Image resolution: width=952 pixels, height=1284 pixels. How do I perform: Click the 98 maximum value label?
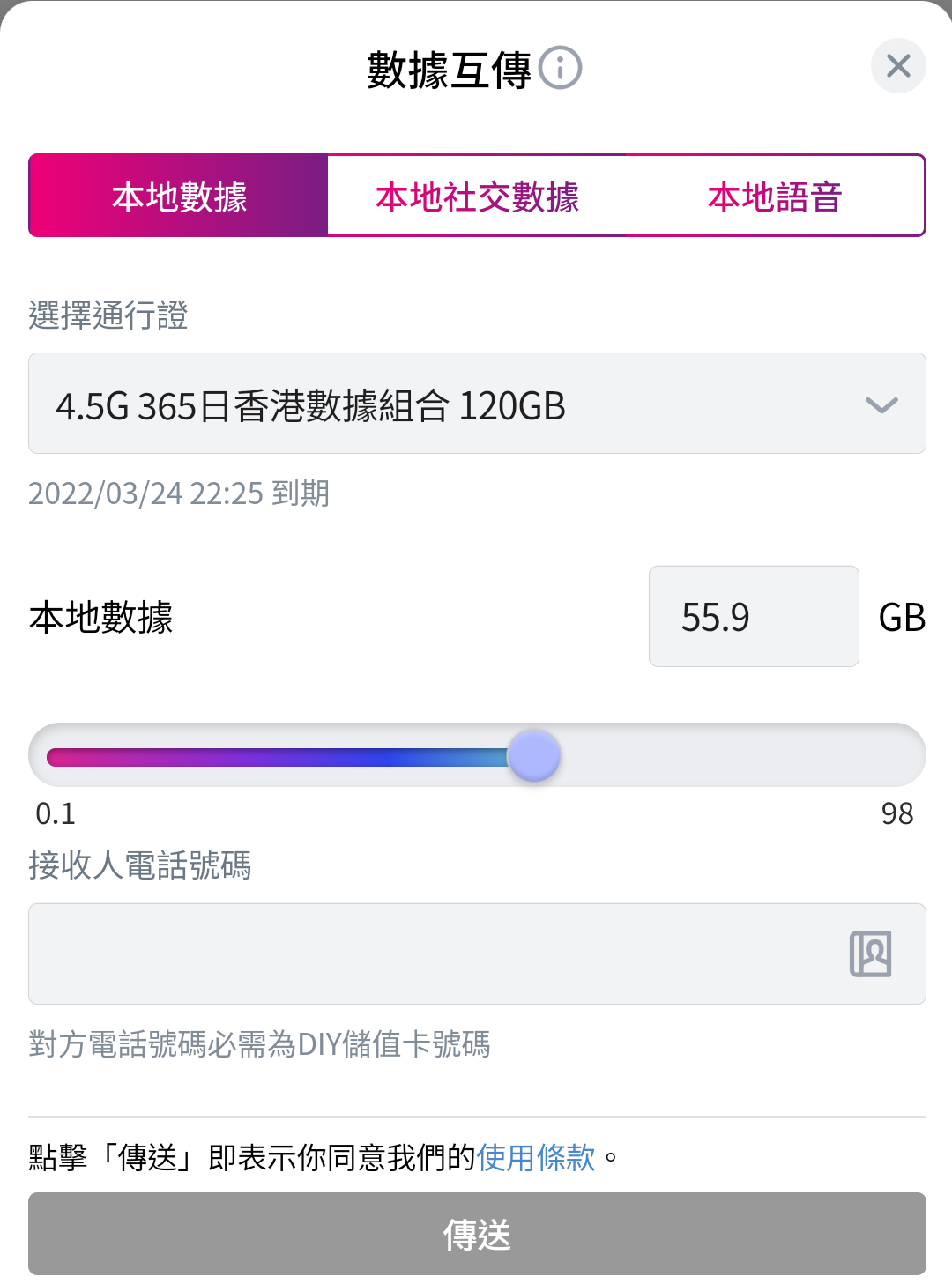pyautogui.click(x=897, y=813)
